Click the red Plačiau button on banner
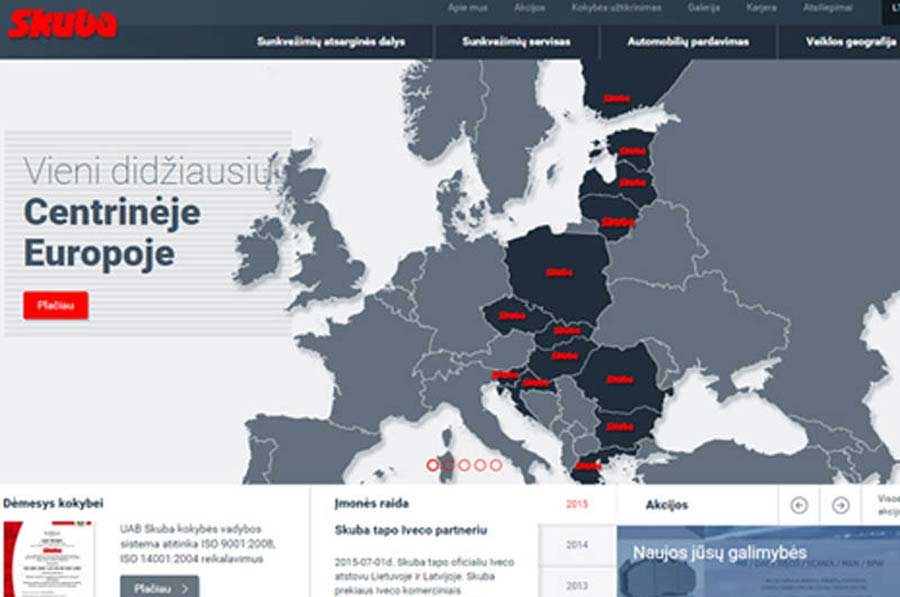The width and height of the screenshot is (900, 597). click(x=56, y=305)
